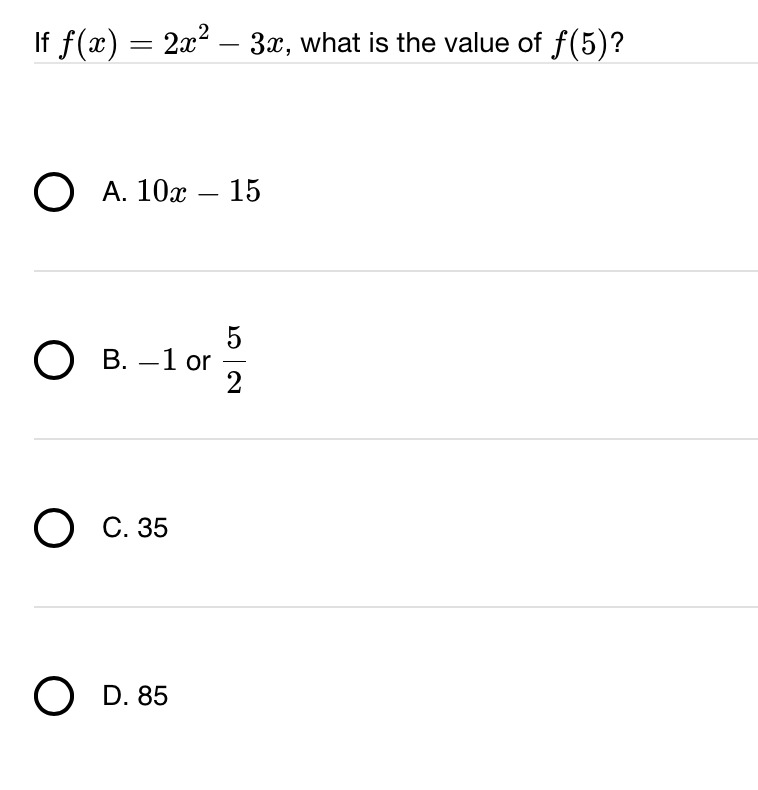The width and height of the screenshot is (758, 790).
Task: Click the 2x² − 3x formula in the question
Action: (x=226, y=41)
